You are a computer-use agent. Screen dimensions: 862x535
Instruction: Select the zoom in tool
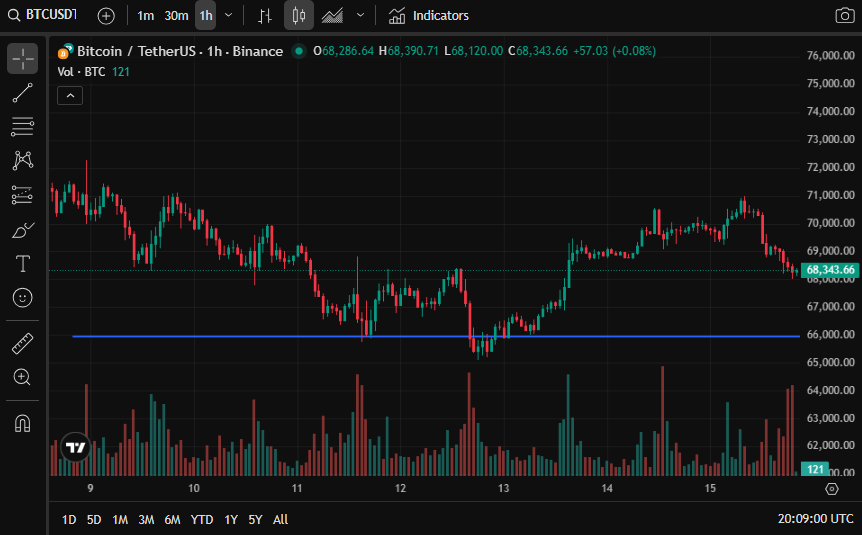(x=23, y=377)
